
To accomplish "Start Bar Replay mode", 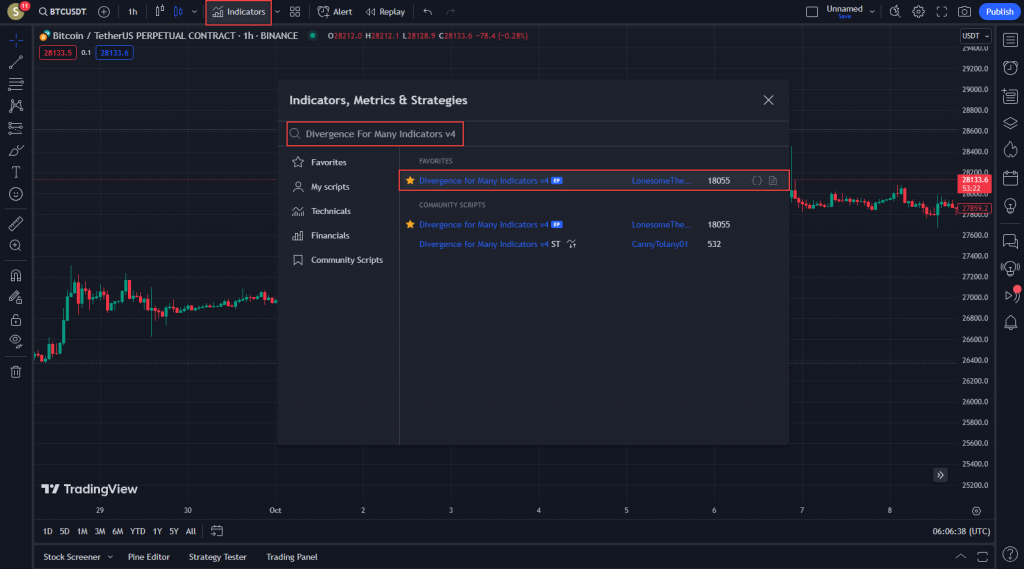I will pos(385,12).
